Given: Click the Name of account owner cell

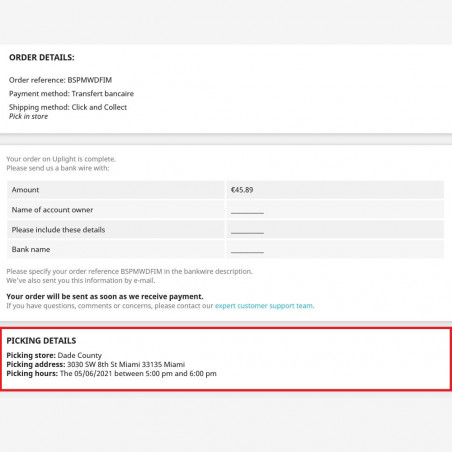Looking at the screenshot, I should click(116, 210).
